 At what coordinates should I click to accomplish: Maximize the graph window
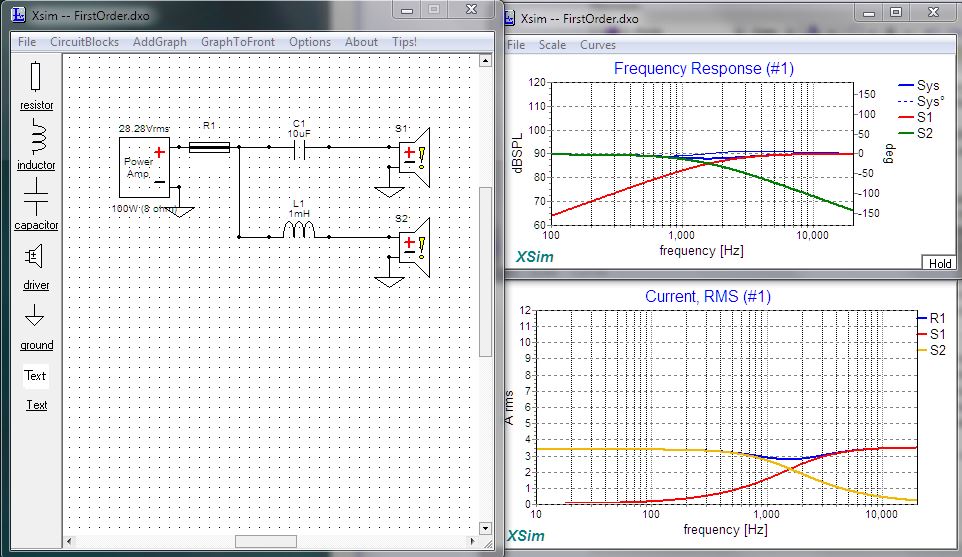896,12
